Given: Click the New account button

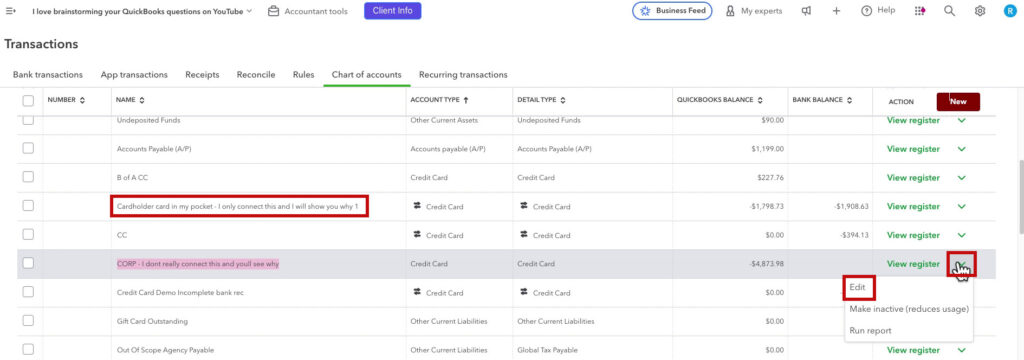Looking at the screenshot, I should click(958, 101).
